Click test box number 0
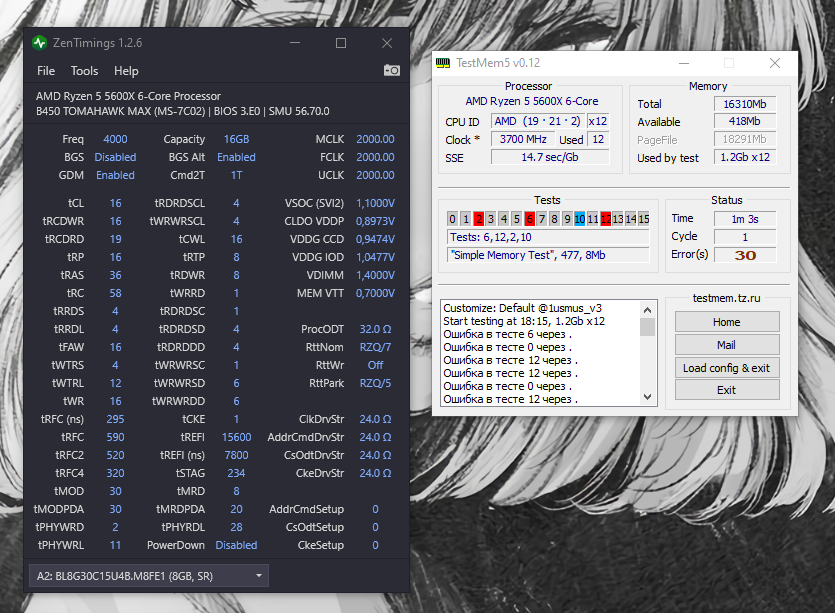Screen dimensions: 835x613 (x=453, y=219)
